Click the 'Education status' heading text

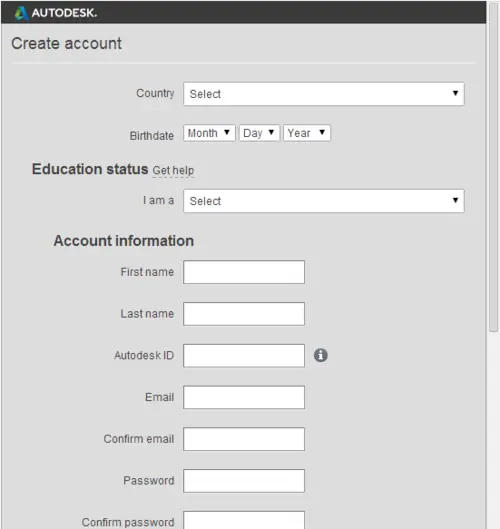pyautogui.click(x=90, y=169)
